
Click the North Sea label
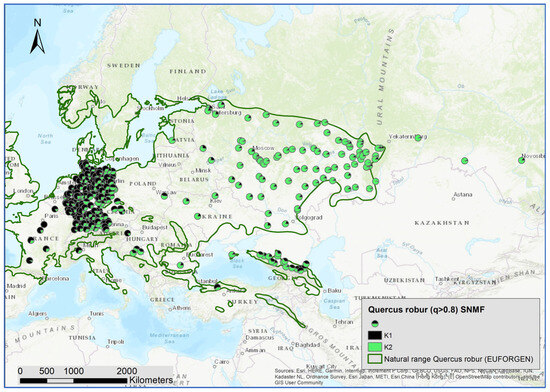click(46, 139)
